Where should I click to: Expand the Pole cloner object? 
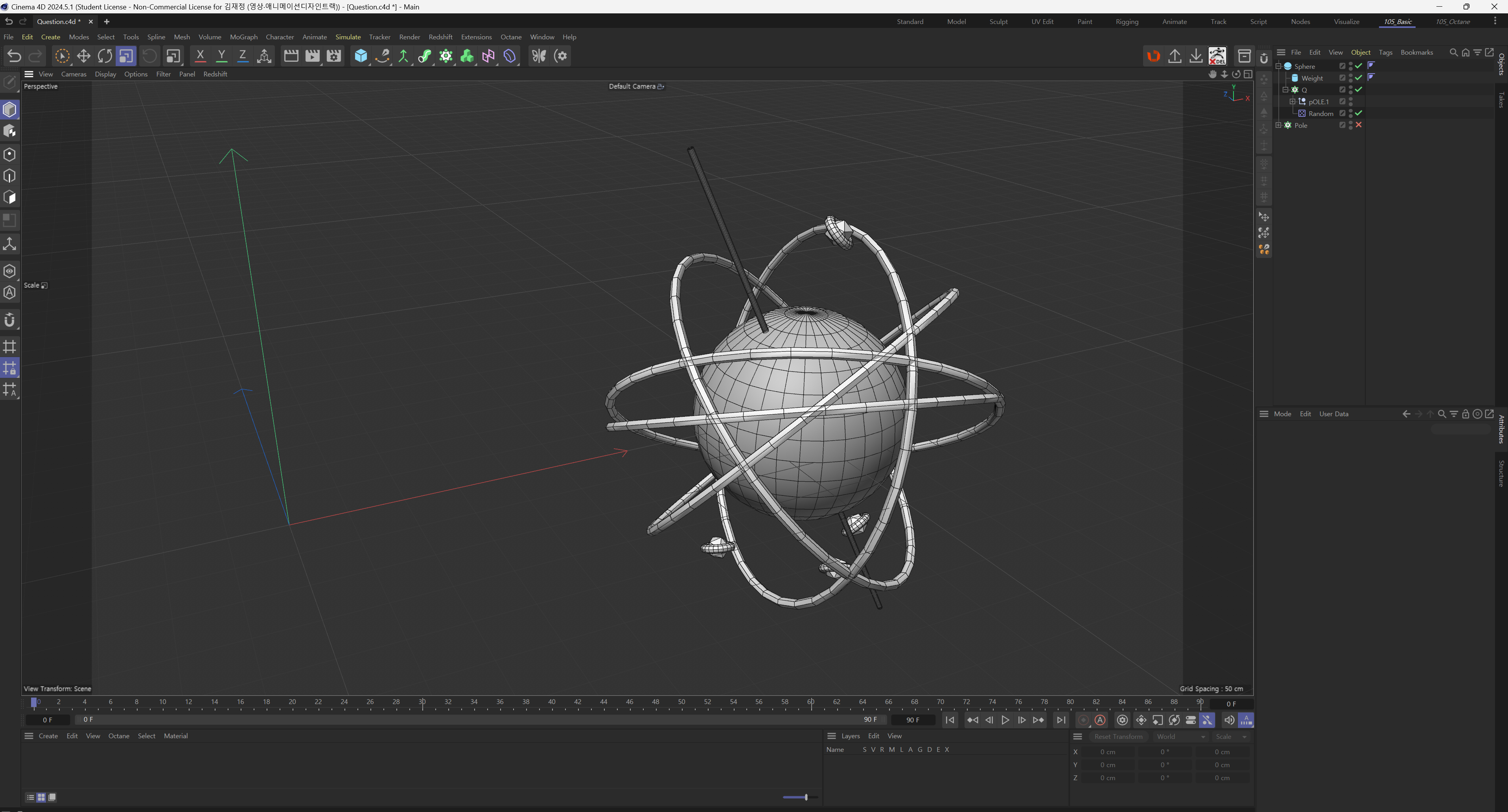[1278, 125]
